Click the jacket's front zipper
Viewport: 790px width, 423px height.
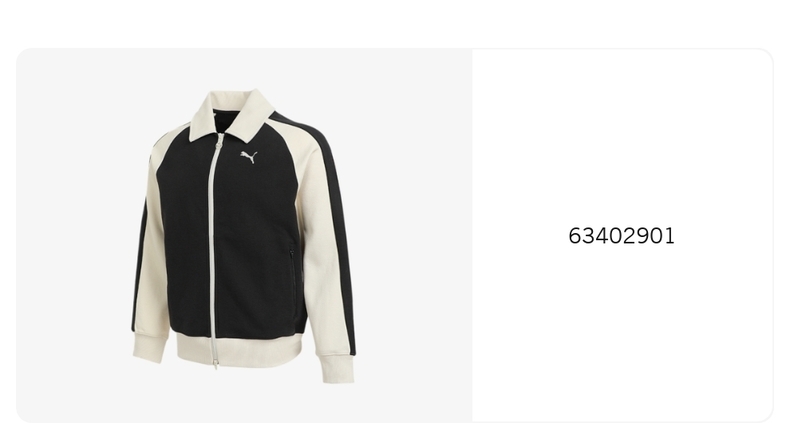point(214,247)
